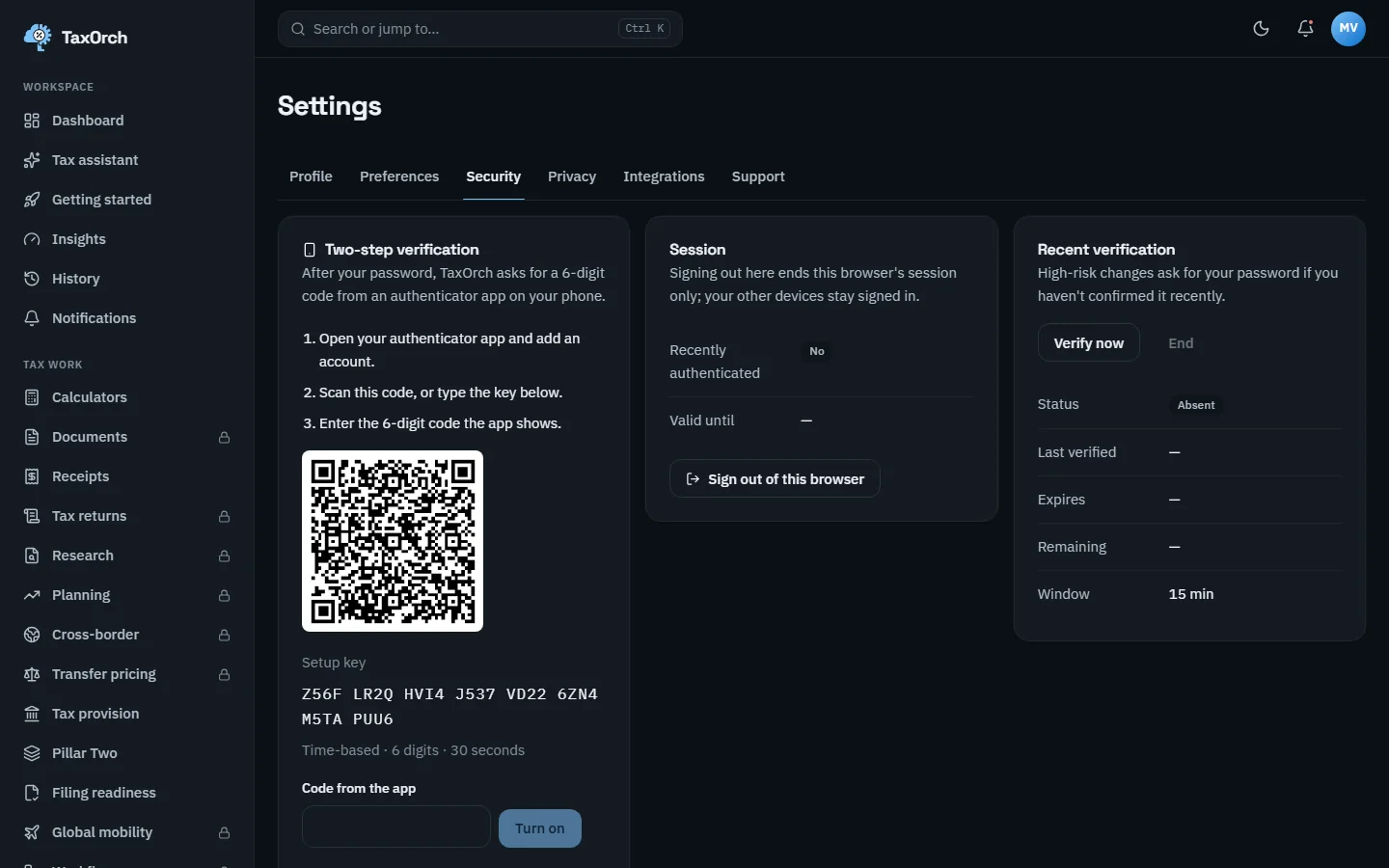Click the Time-based 6 digits 30 seconds text
Viewport: 1389px width, 868px height.
413,750
